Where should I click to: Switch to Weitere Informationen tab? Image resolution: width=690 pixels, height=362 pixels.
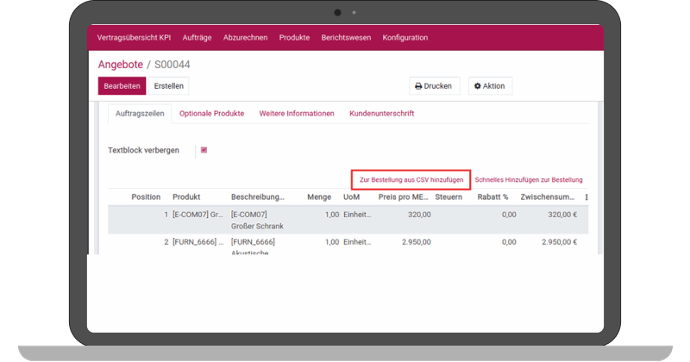(x=297, y=113)
